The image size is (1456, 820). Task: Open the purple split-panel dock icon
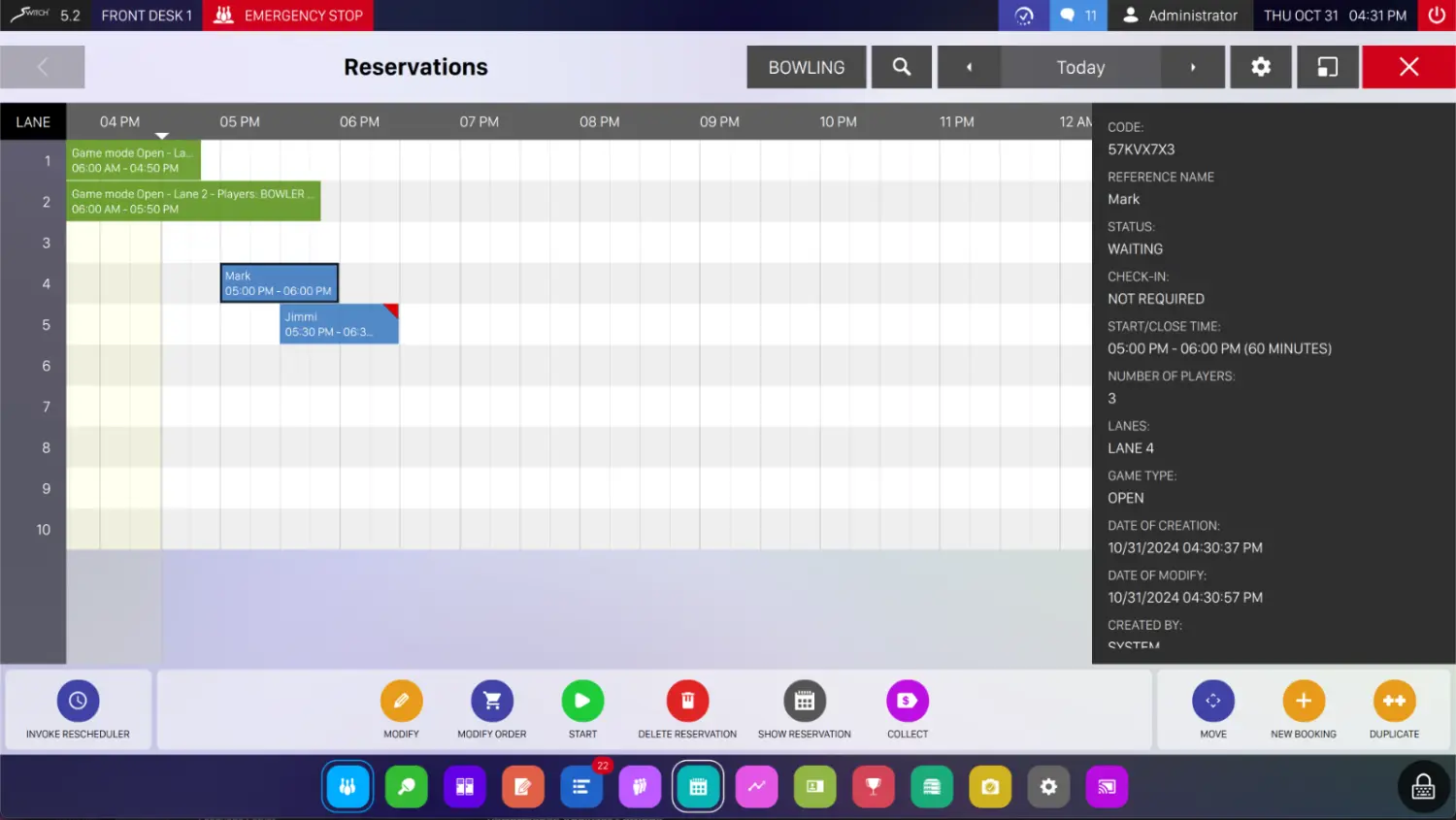(x=465, y=787)
